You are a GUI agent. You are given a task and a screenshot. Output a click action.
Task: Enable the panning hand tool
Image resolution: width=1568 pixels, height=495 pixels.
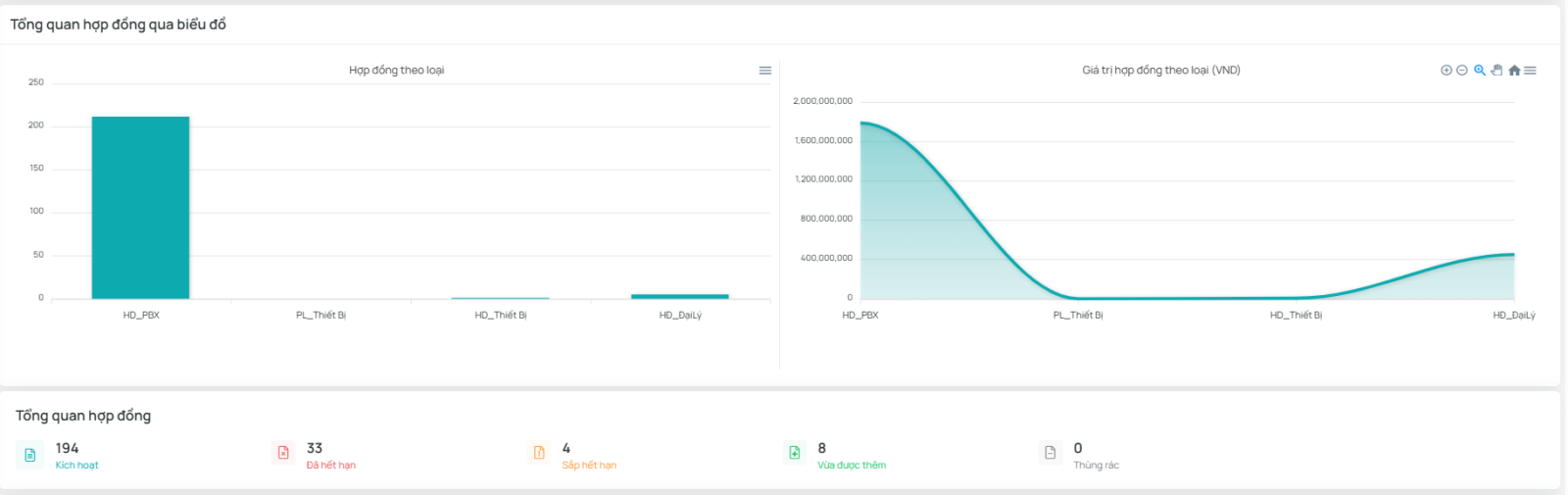coord(1496,71)
